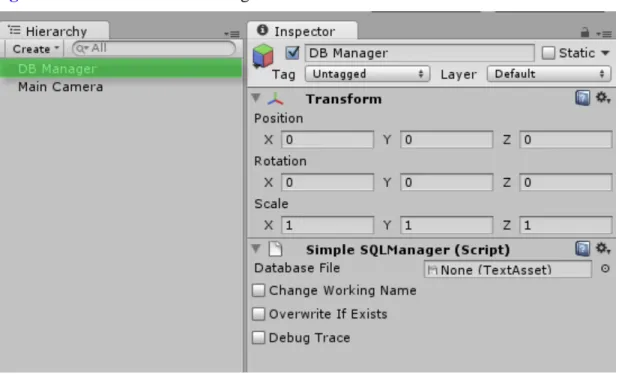Click the Scale label
Viewport: 619px width, 374px height.
tap(271, 204)
